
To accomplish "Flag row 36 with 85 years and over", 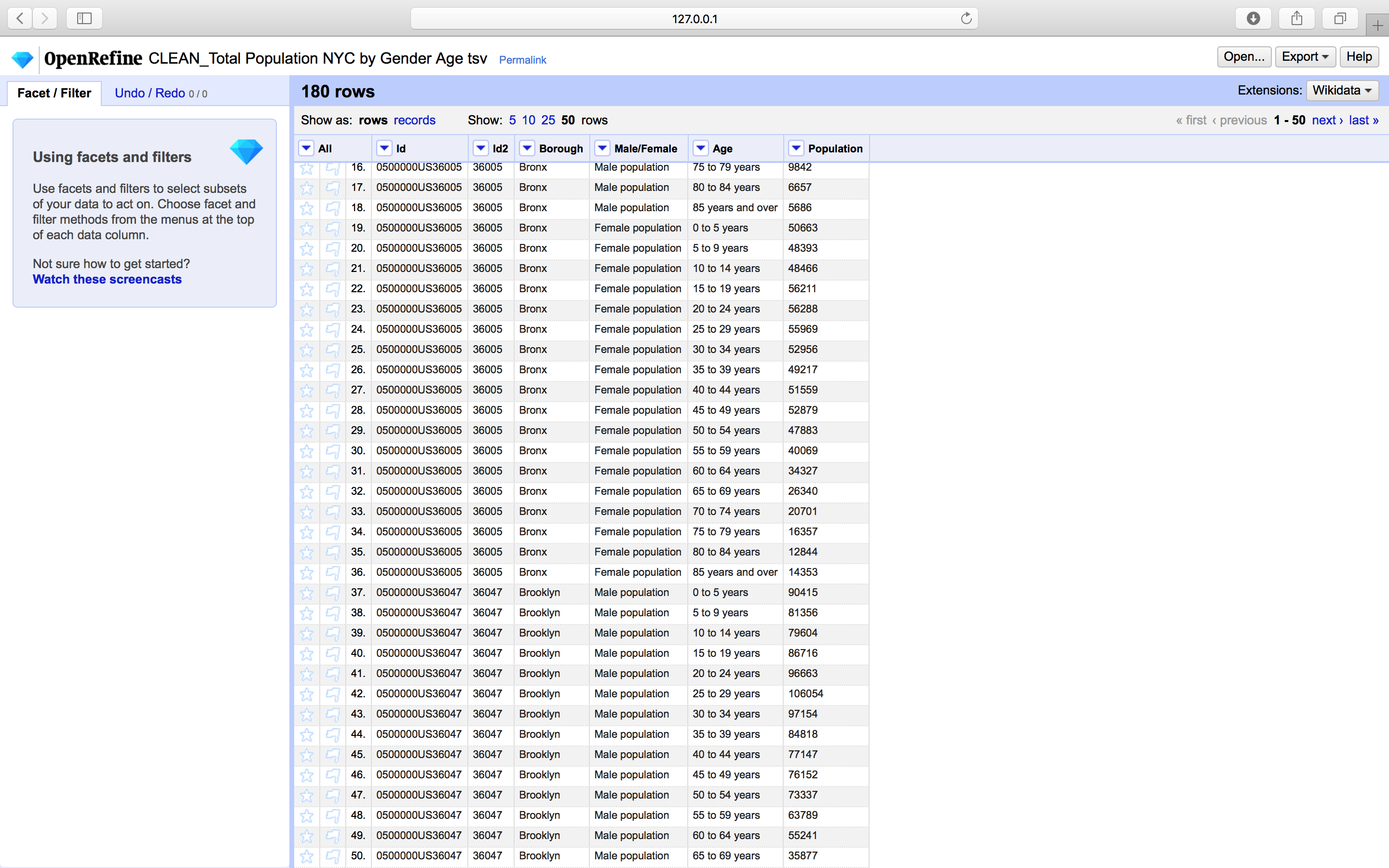I will coord(333,572).
